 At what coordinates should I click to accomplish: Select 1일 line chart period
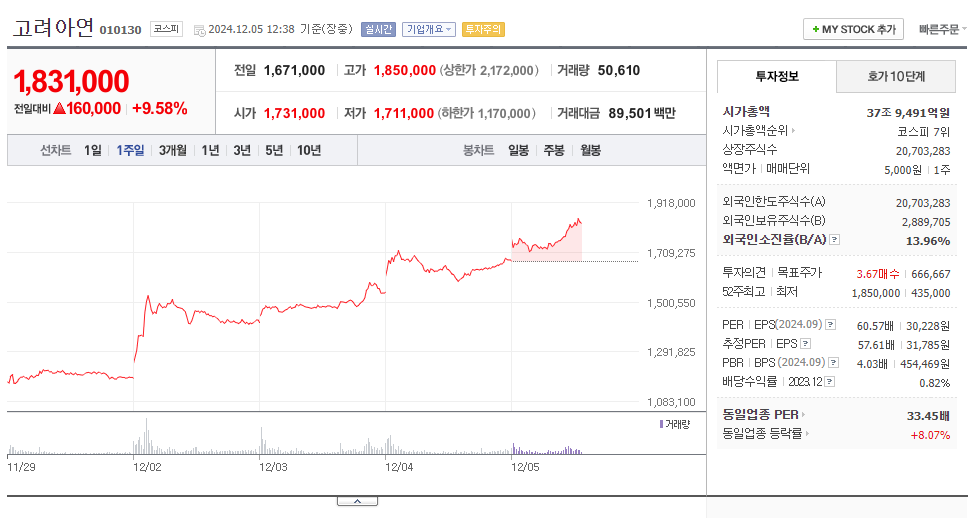click(93, 150)
